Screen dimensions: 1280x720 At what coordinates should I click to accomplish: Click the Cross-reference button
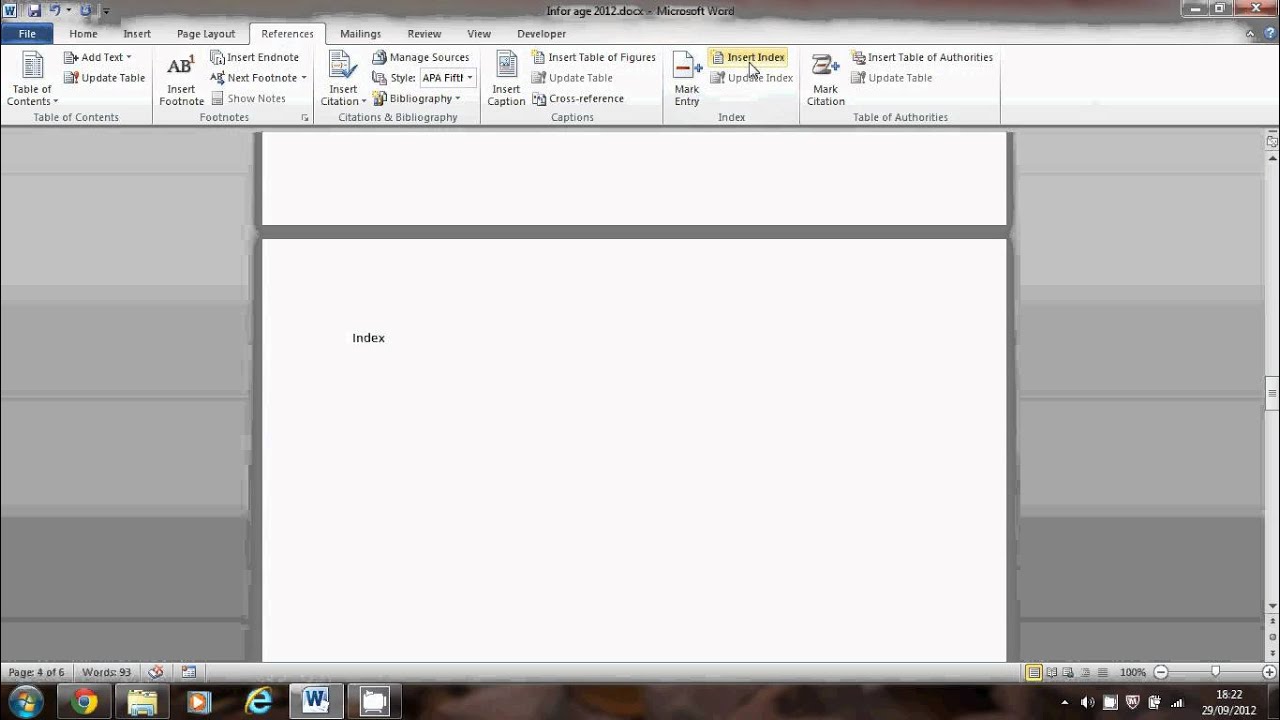point(578,98)
